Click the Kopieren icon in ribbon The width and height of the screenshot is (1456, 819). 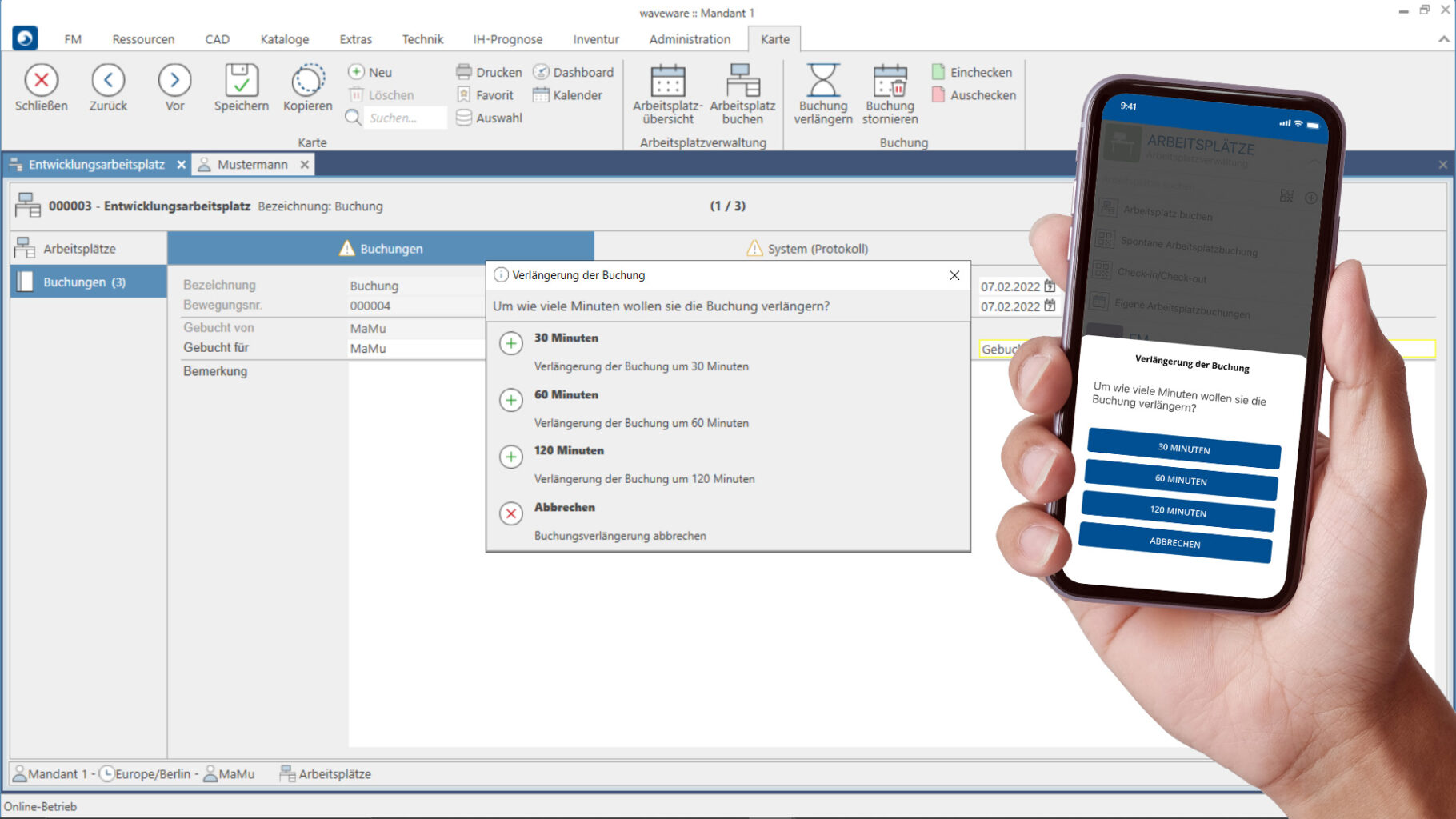point(307,81)
